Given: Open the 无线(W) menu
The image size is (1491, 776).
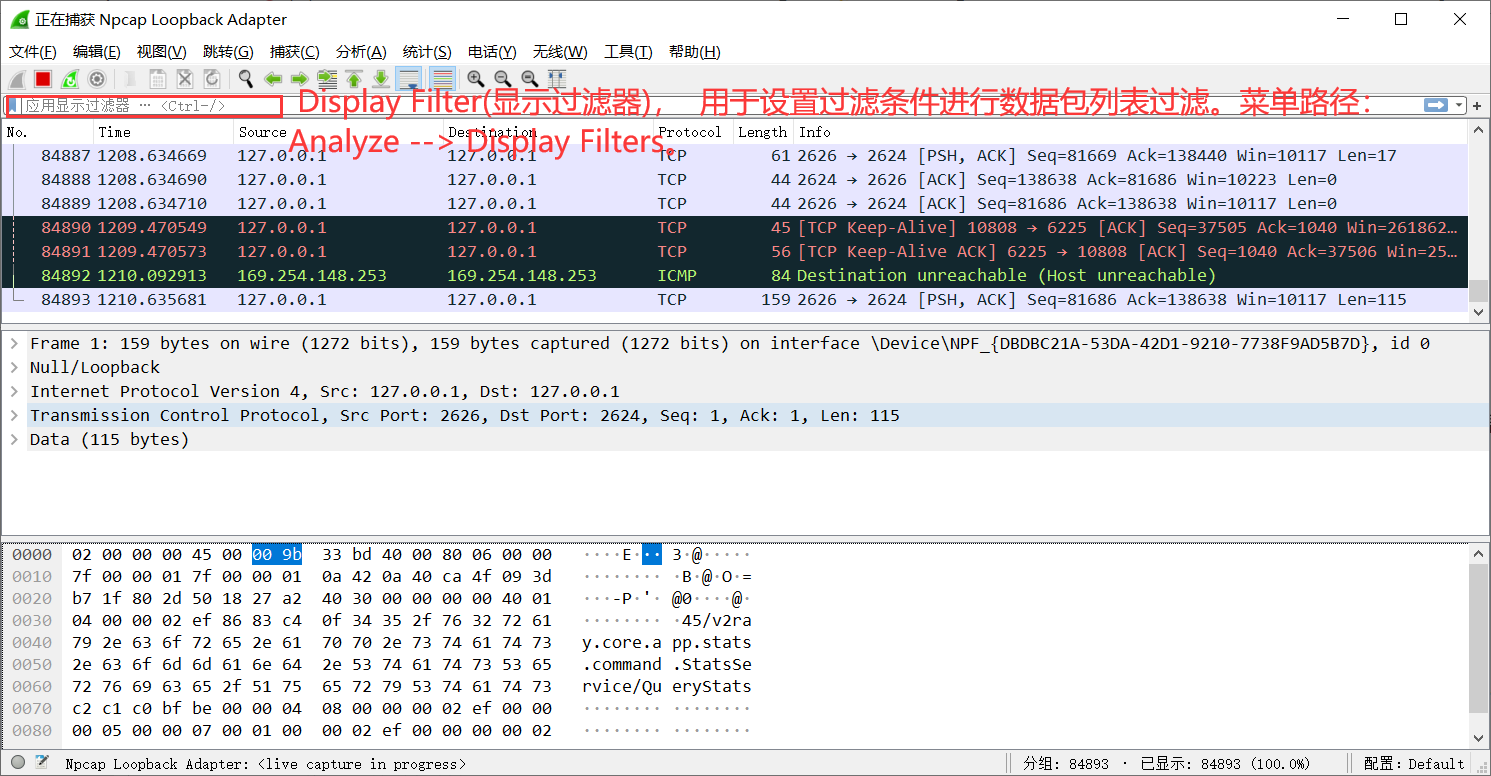Looking at the screenshot, I should click(x=560, y=52).
